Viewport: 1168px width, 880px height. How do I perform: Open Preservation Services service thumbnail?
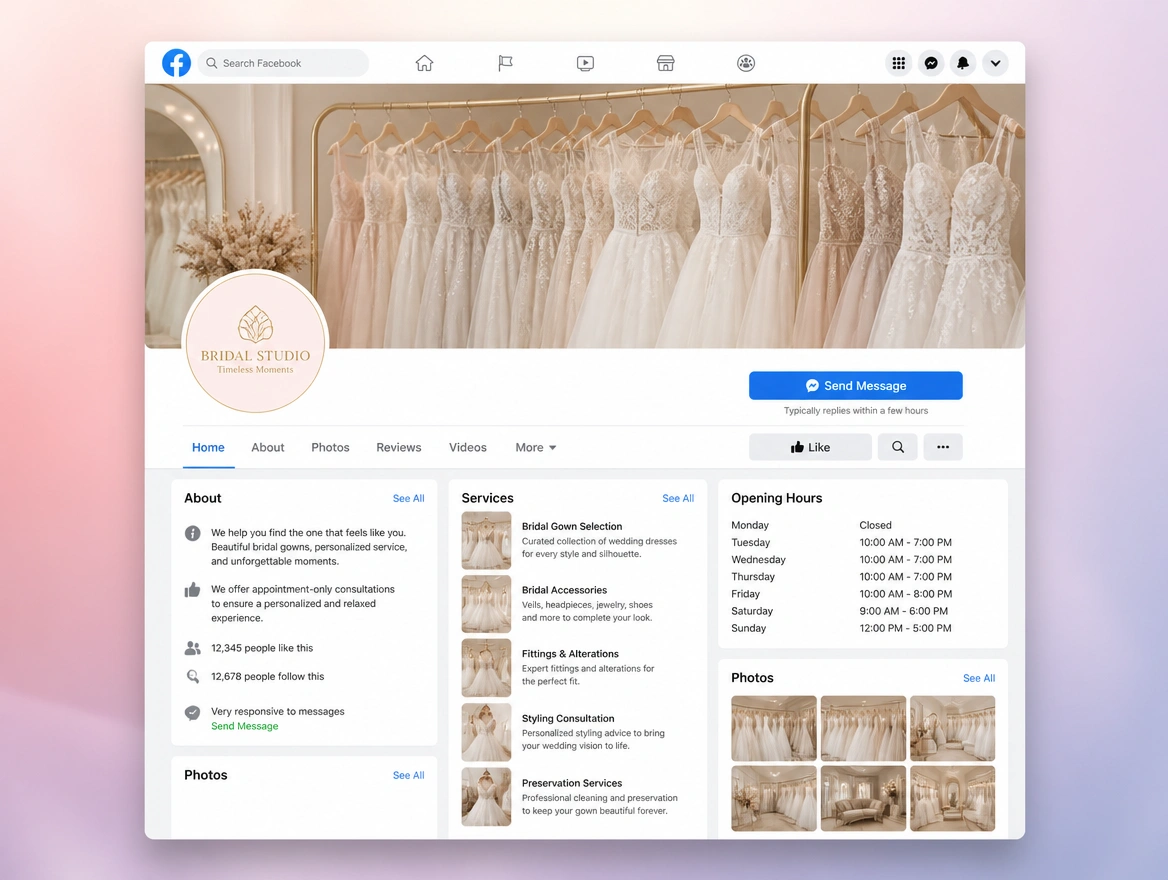pos(486,797)
